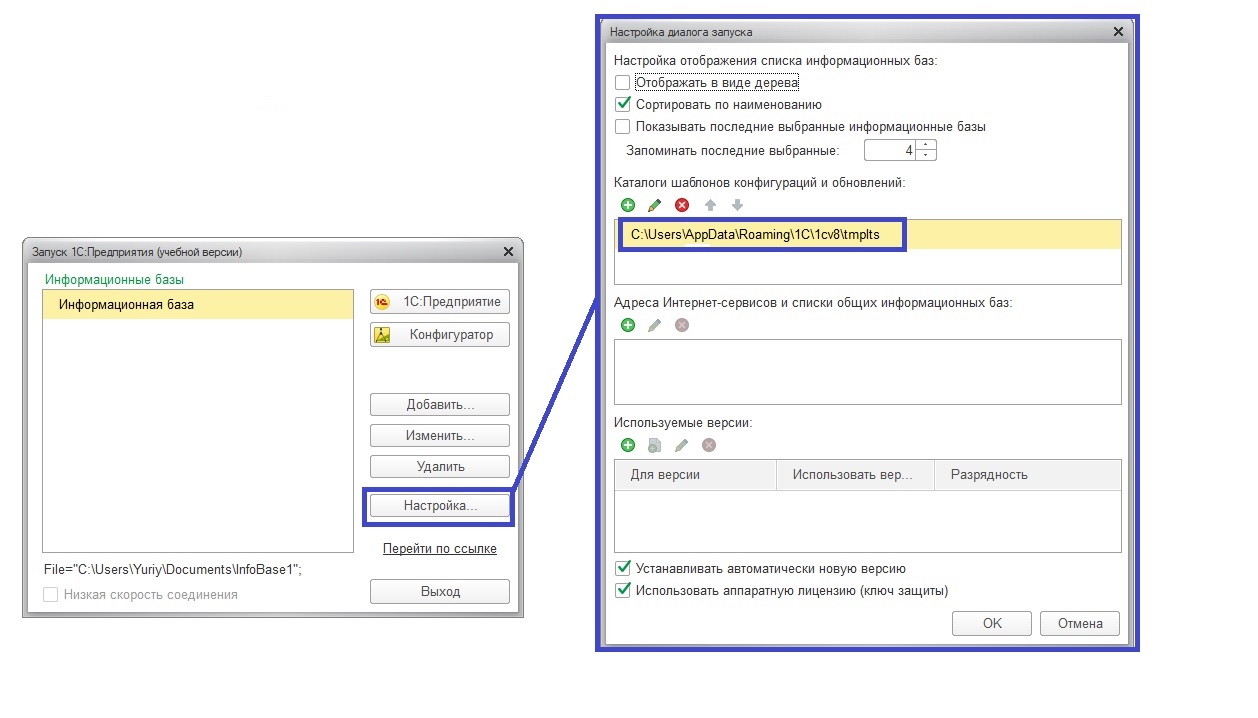Click the Выход button
The width and height of the screenshot is (1258, 718).
coord(440,591)
